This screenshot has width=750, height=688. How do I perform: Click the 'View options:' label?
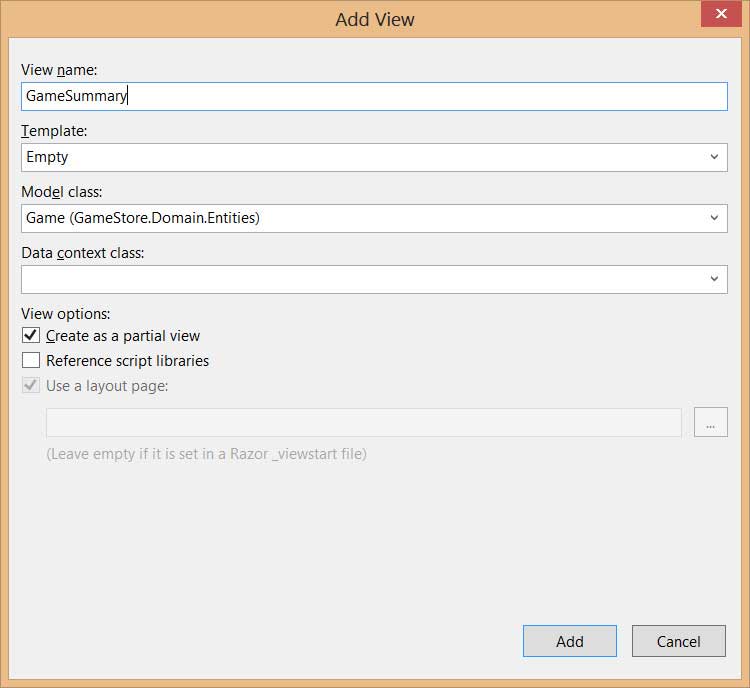click(x=66, y=314)
